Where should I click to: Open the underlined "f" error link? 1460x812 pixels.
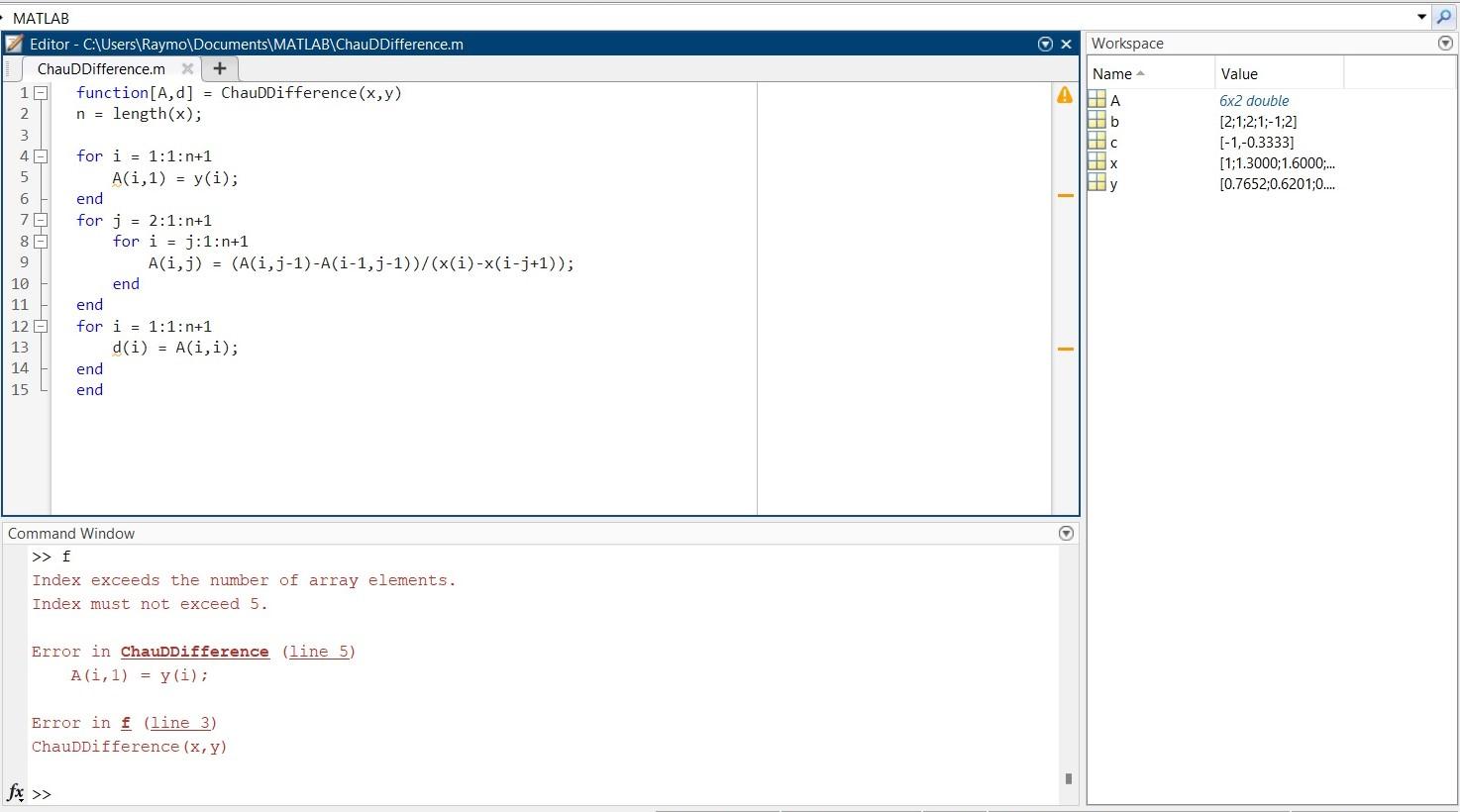click(126, 723)
